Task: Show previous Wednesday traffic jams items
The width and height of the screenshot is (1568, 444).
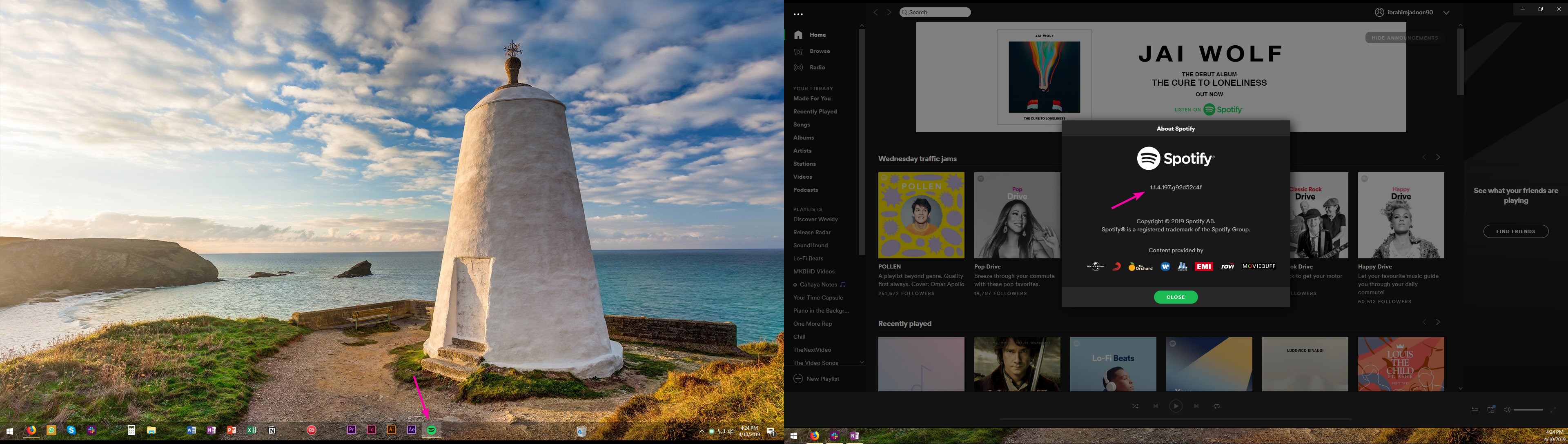Action: pos(1424,158)
